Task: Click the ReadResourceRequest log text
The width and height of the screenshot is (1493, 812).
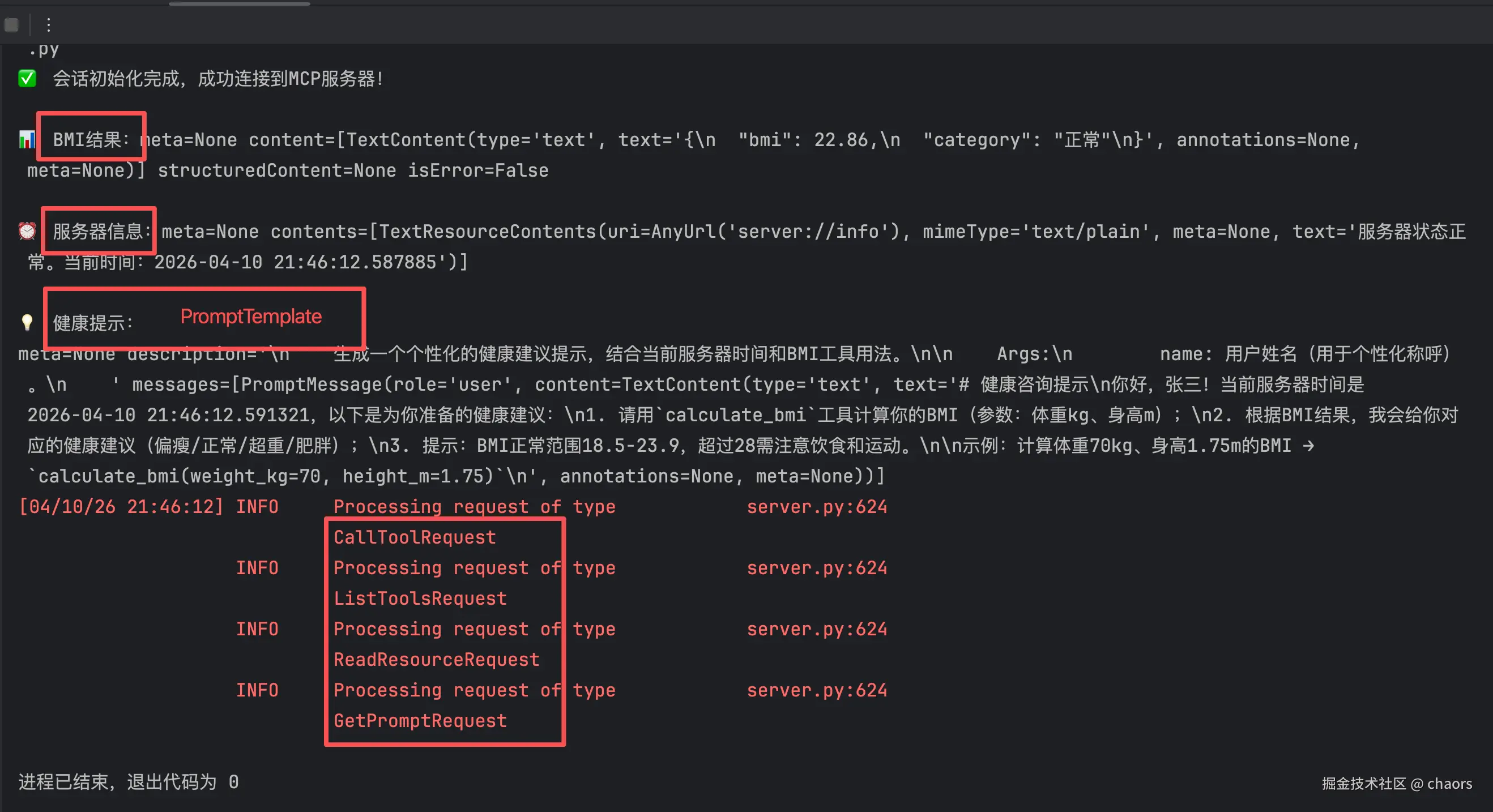Action: [x=436, y=660]
